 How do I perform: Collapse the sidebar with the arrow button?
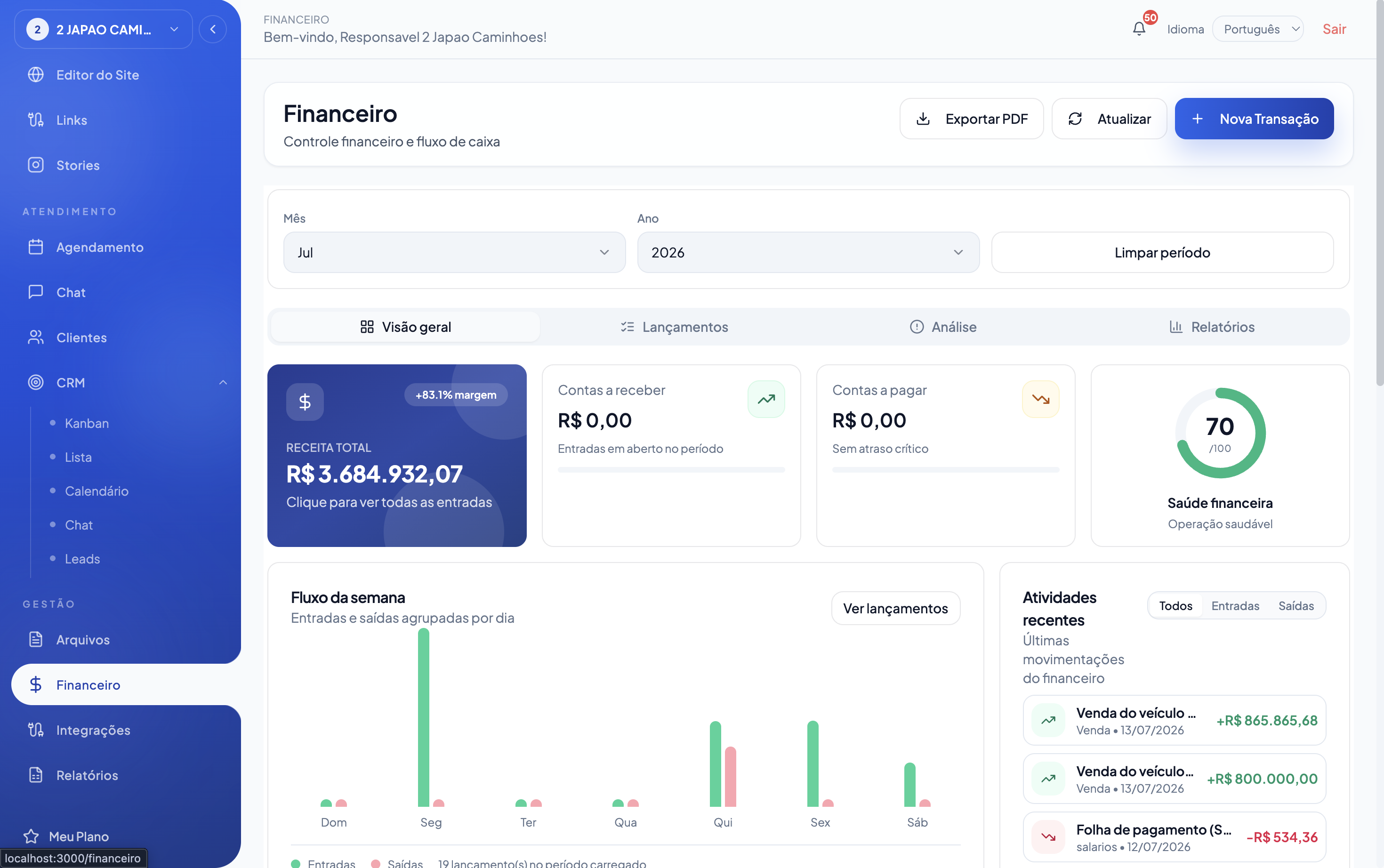click(x=213, y=29)
